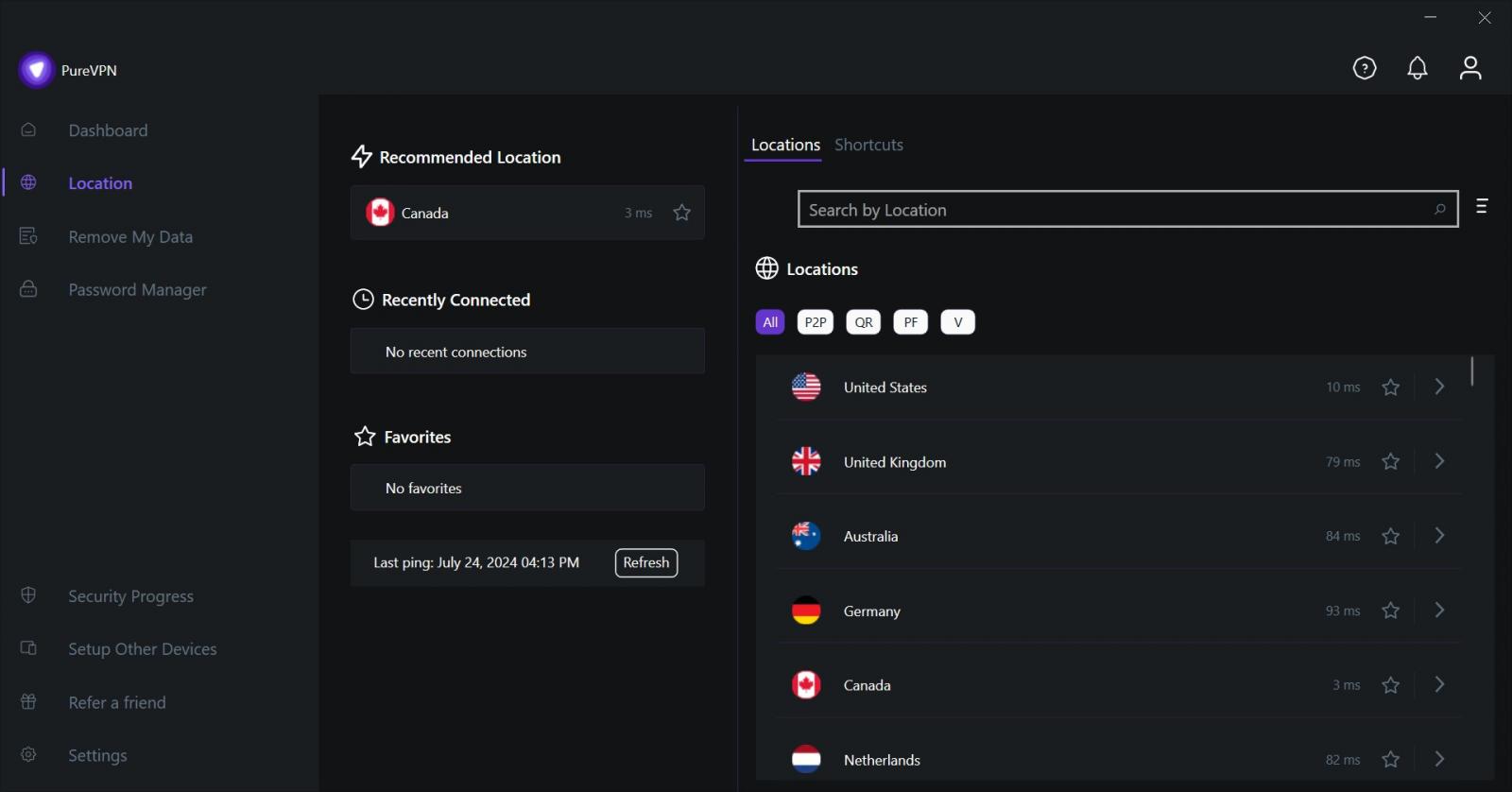Open the Dashboard from the sidebar

tap(107, 129)
